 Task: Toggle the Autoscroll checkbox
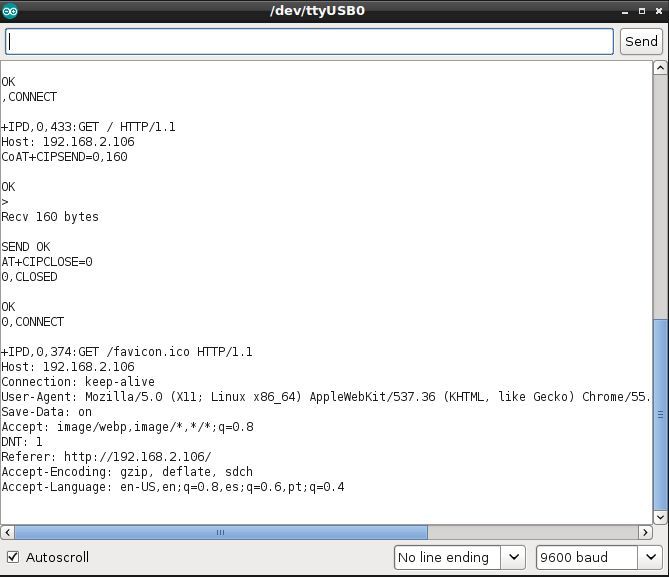click(13, 557)
